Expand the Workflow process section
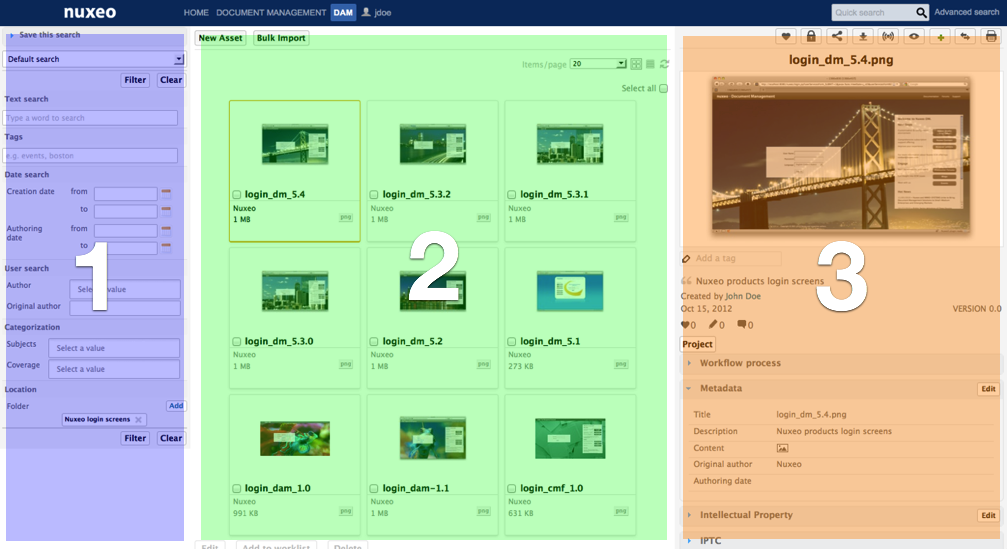 pyautogui.click(x=740, y=363)
